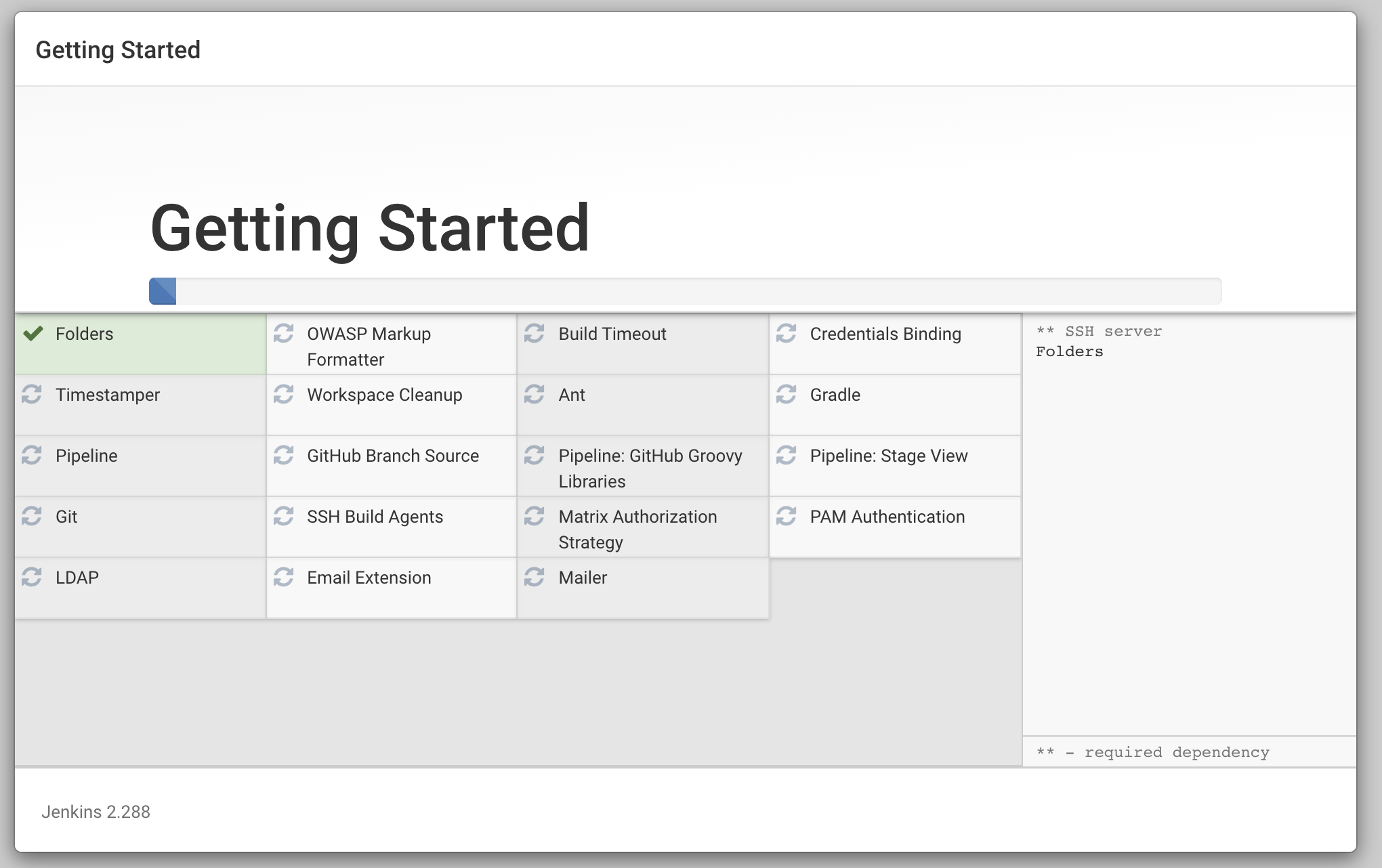Click the pending sync icon beside Email Extension
The image size is (1382, 868).
tap(283, 577)
